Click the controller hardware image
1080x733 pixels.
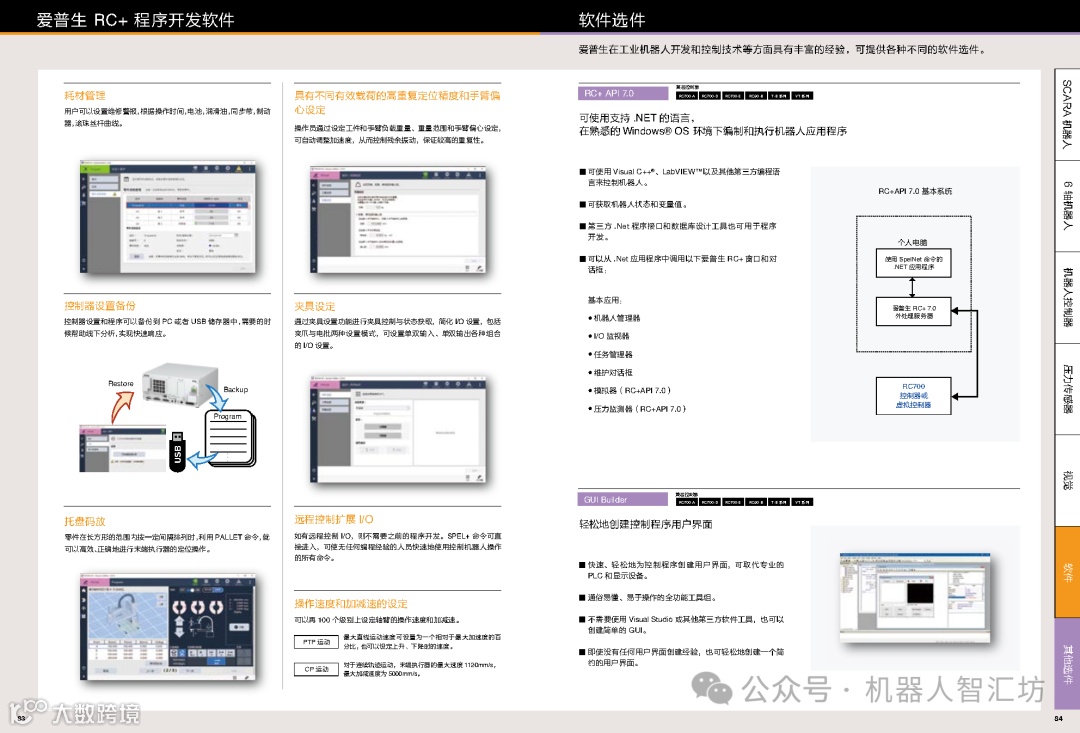[180, 384]
